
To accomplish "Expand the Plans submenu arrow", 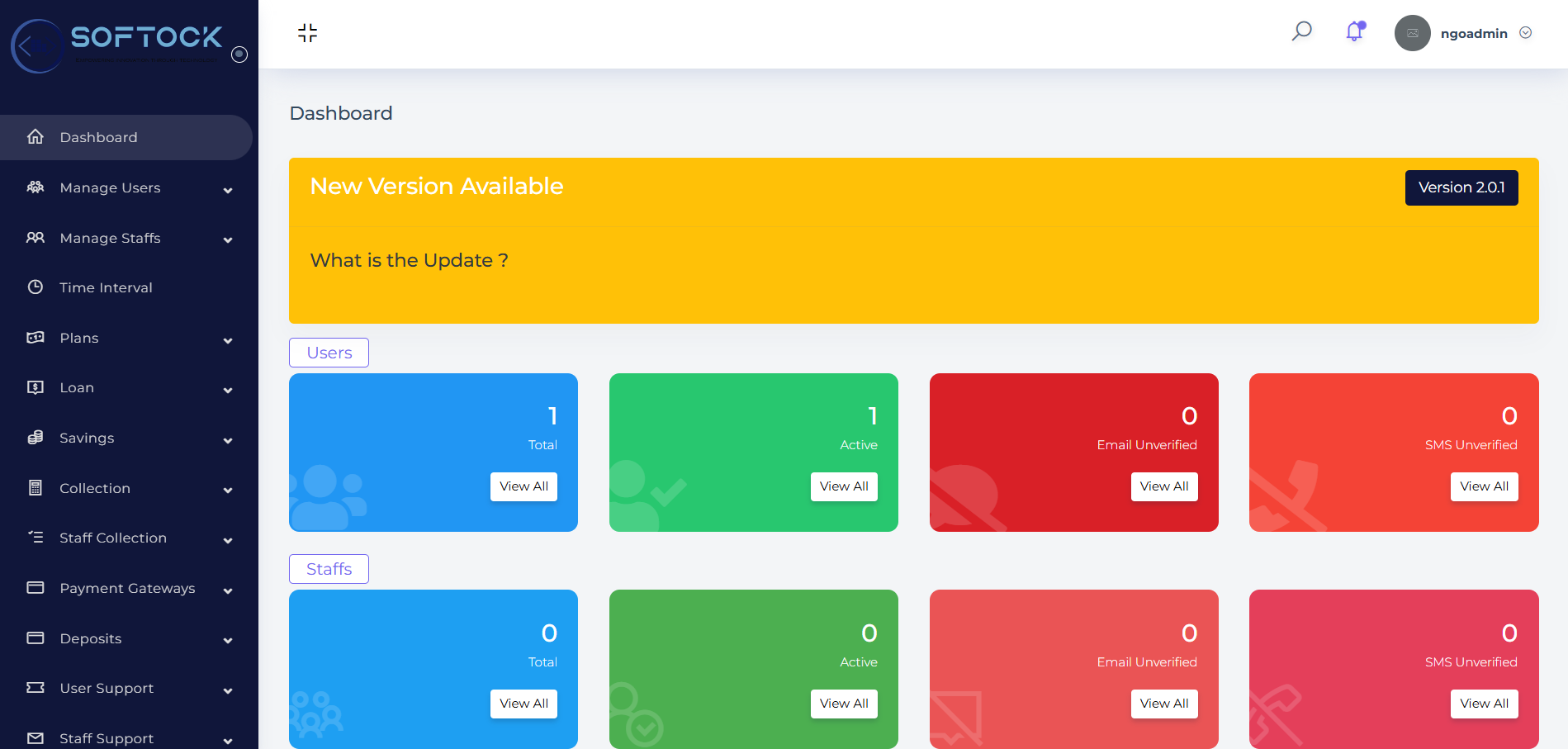I will 228,340.
